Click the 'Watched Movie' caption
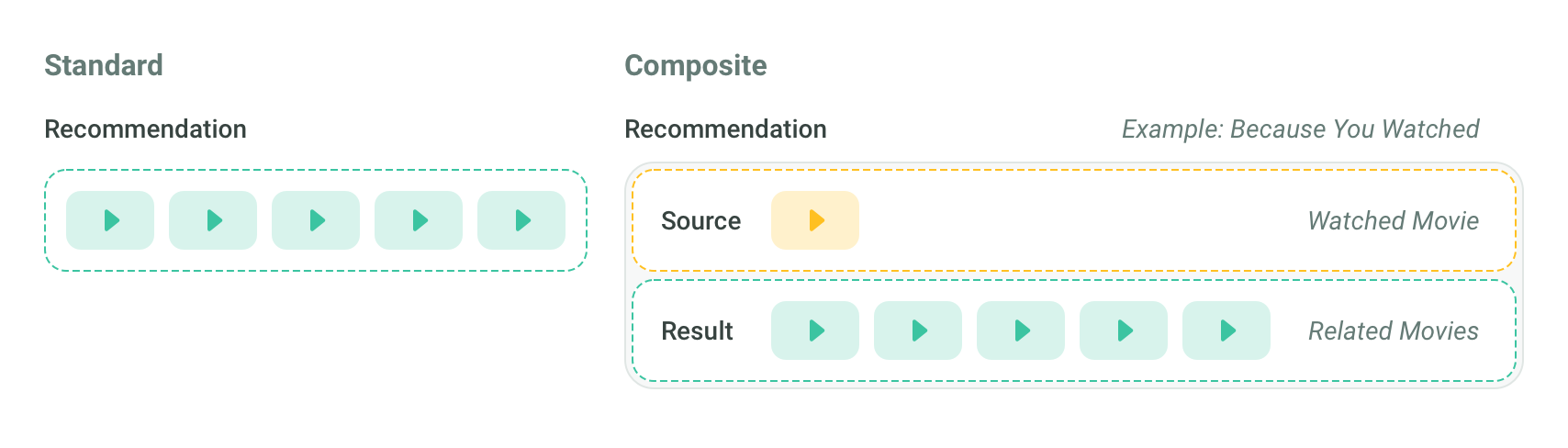1568x448 pixels. [1393, 221]
